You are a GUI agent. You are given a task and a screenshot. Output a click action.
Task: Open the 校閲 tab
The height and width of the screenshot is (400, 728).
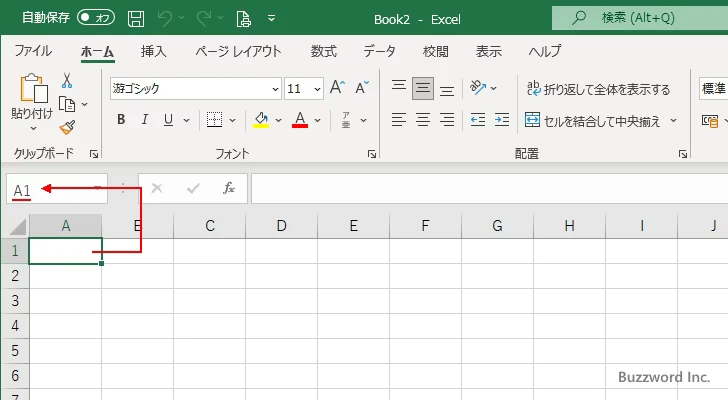coord(436,51)
